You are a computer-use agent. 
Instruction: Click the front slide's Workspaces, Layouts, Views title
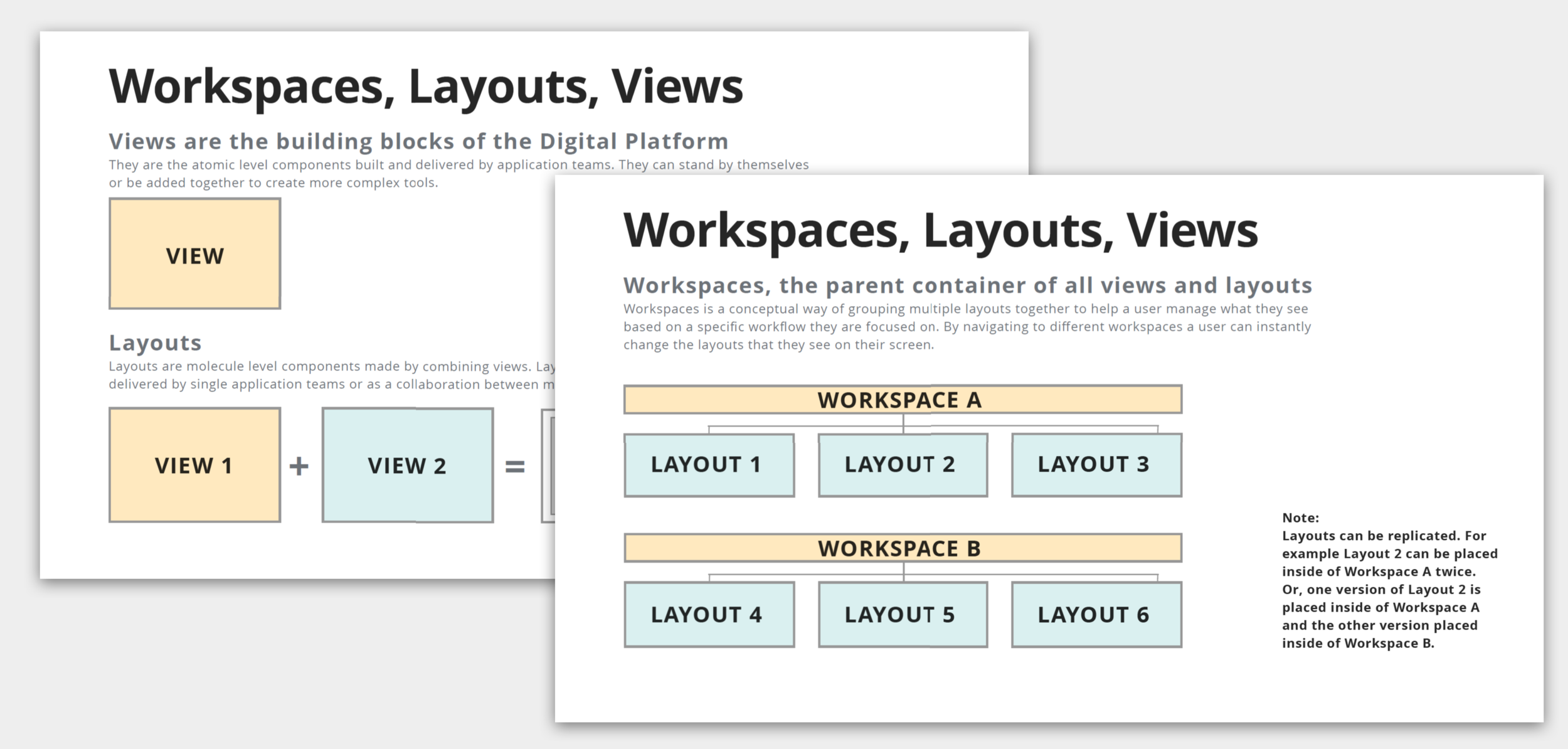point(940,230)
